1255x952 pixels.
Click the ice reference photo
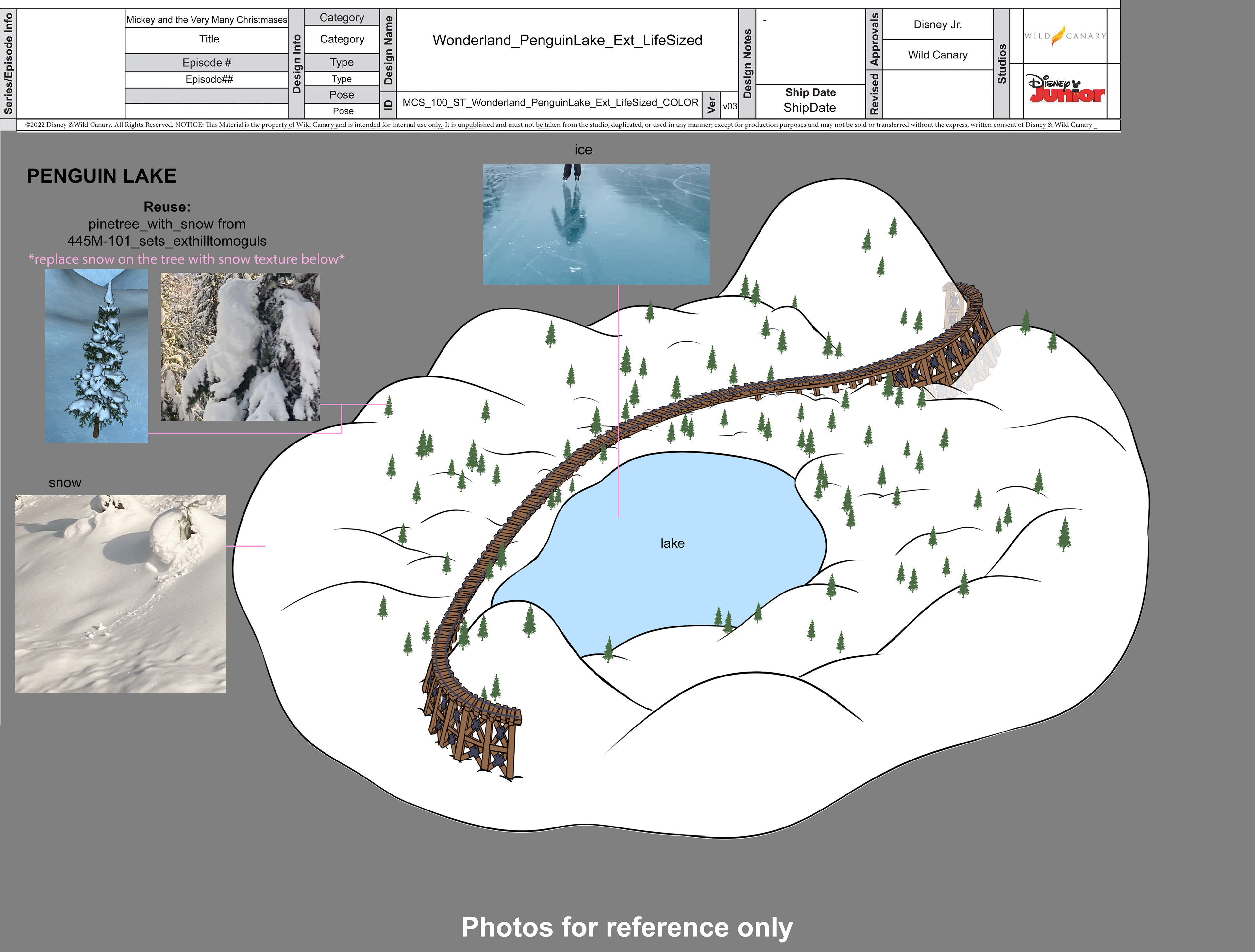point(596,225)
